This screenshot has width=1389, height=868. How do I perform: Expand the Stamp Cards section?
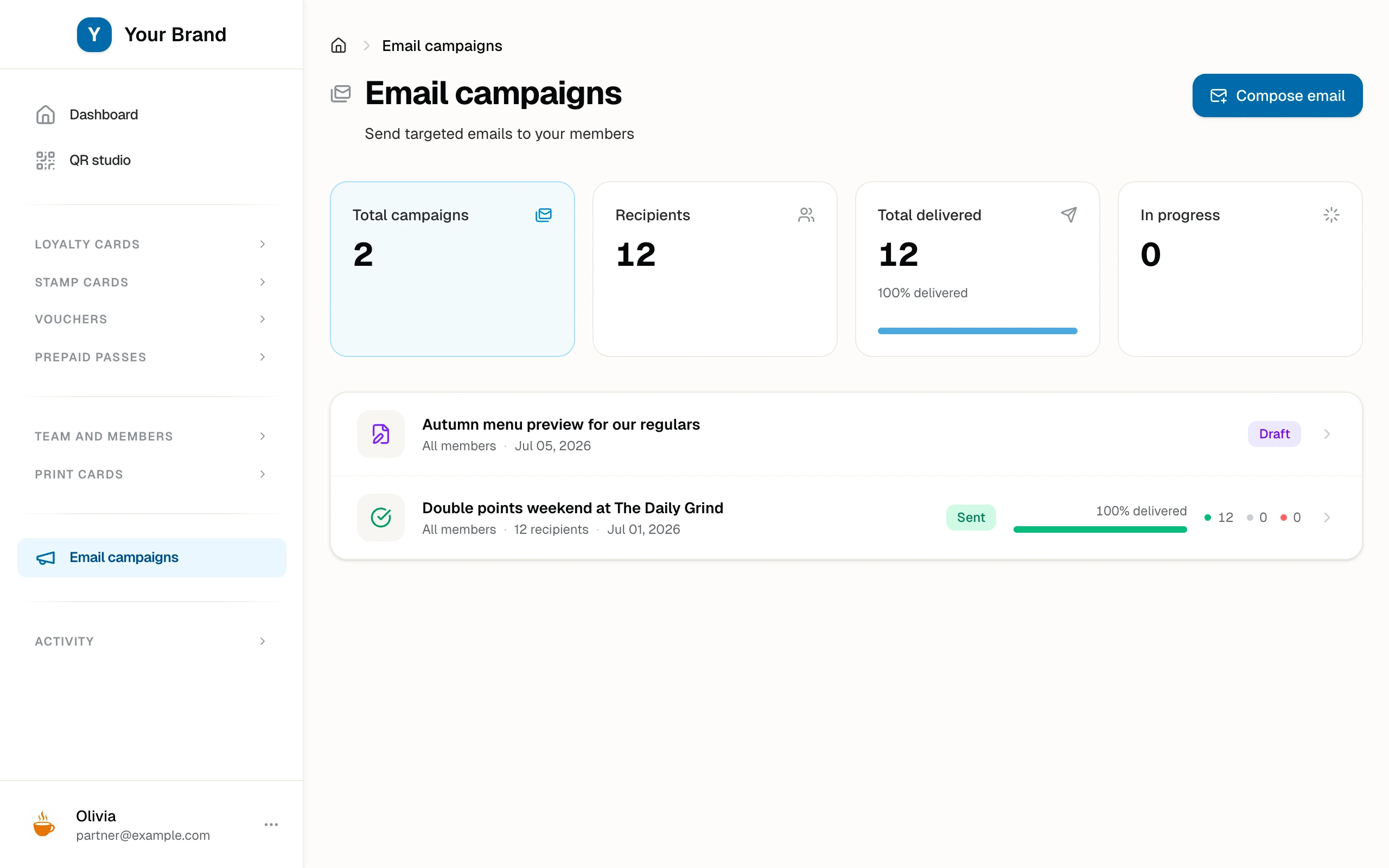pyautogui.click(x=151, y=282)
